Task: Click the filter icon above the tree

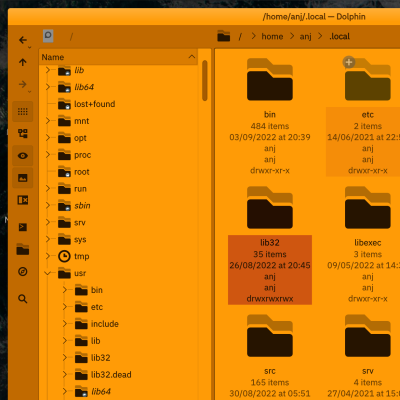Action: click(48, 36)
